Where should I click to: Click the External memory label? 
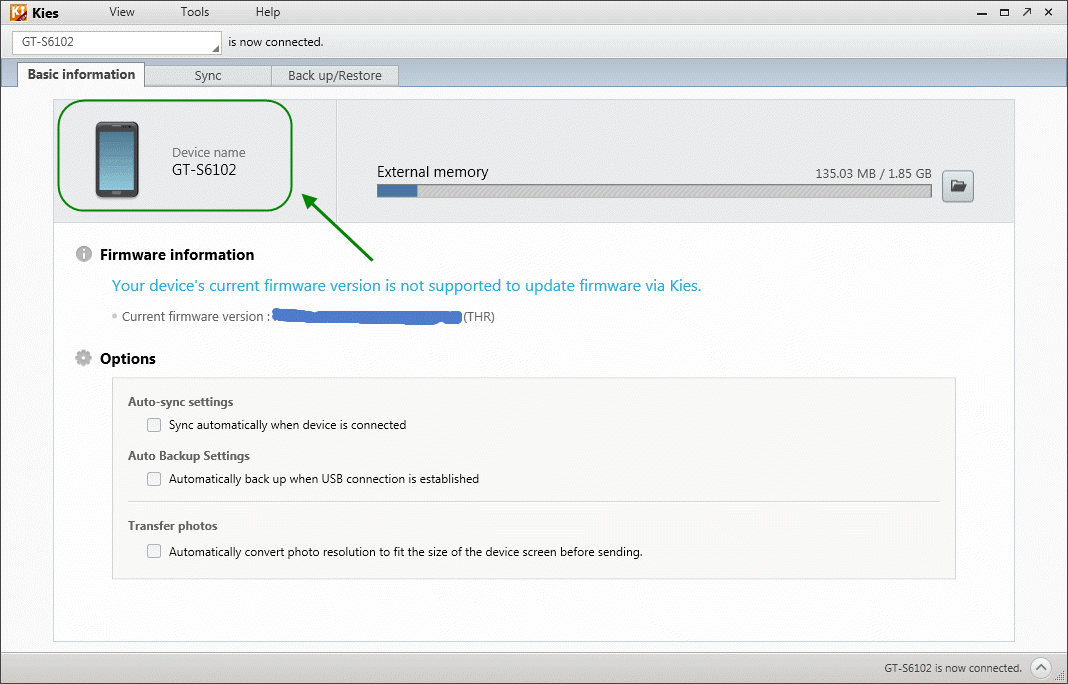433,172
